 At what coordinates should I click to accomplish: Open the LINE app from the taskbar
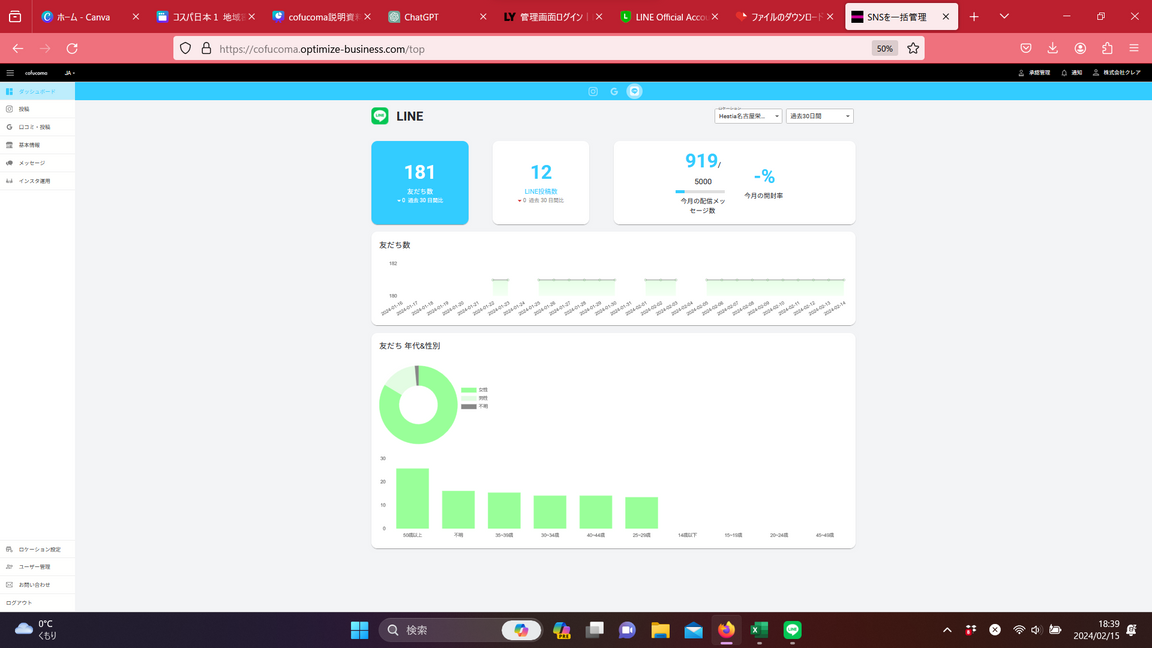[x=792, y=630]
